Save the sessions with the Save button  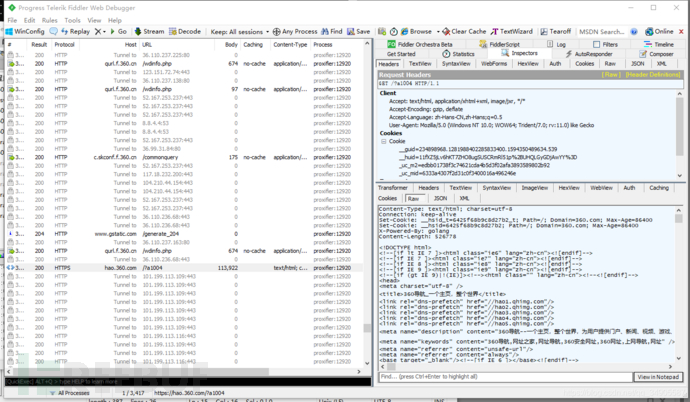359,32
